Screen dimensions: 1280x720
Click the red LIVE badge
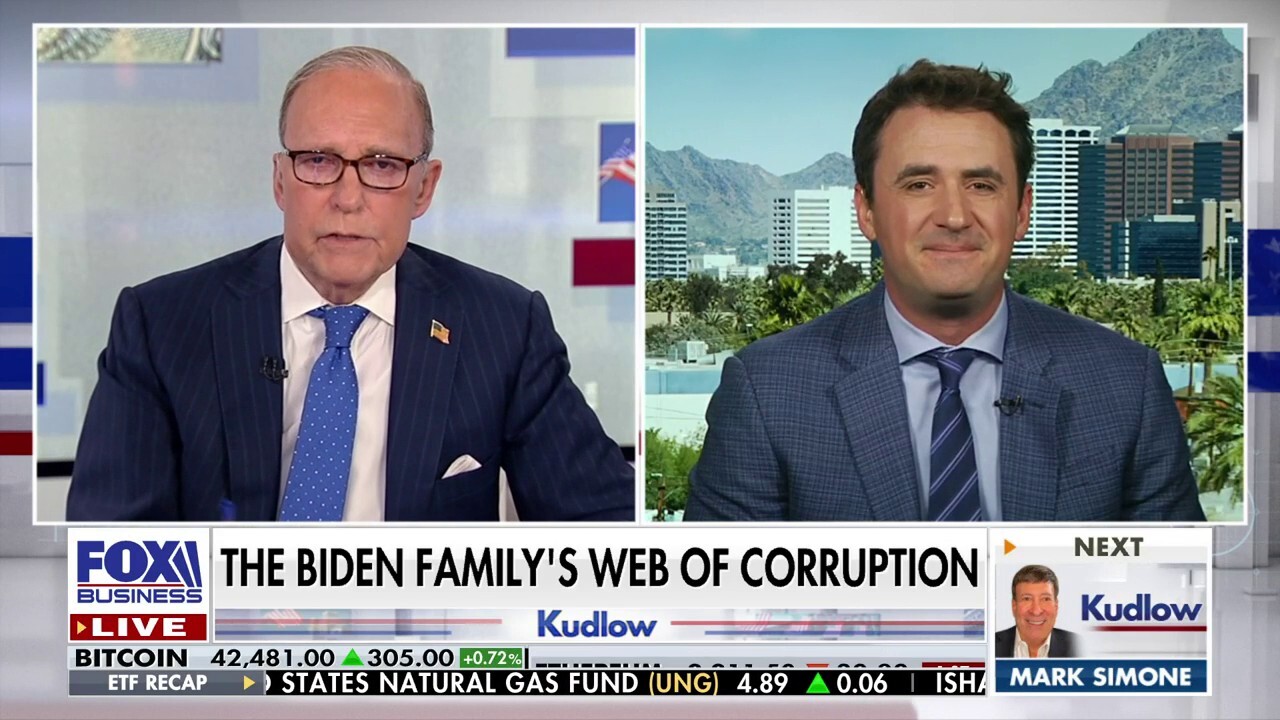tap(139, 627)
